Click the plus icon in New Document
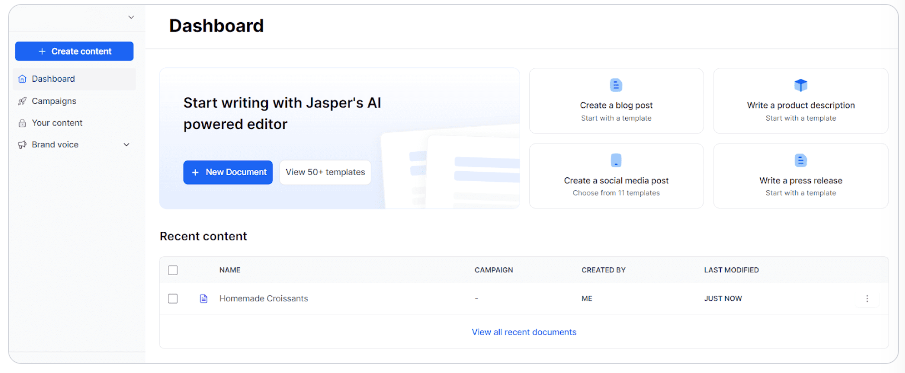The image size is (905, 373). pos(195,172)
